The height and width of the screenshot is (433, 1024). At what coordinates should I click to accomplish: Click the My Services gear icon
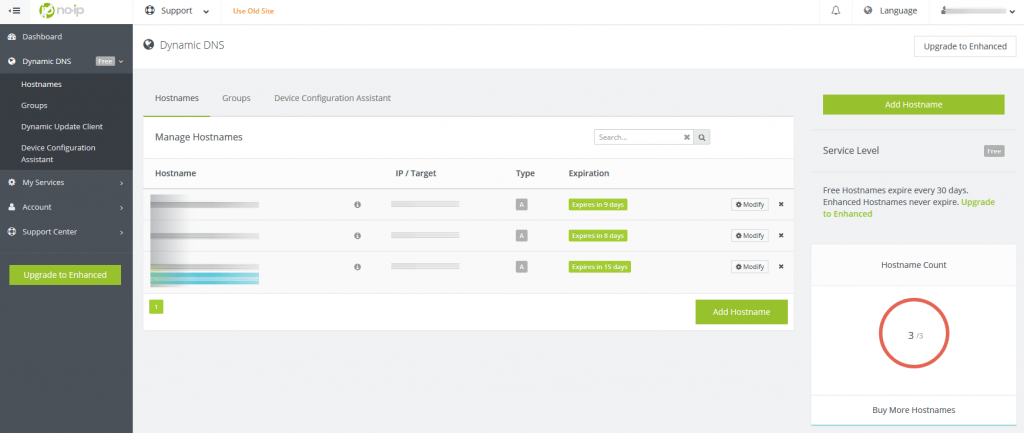coord(12,182)
